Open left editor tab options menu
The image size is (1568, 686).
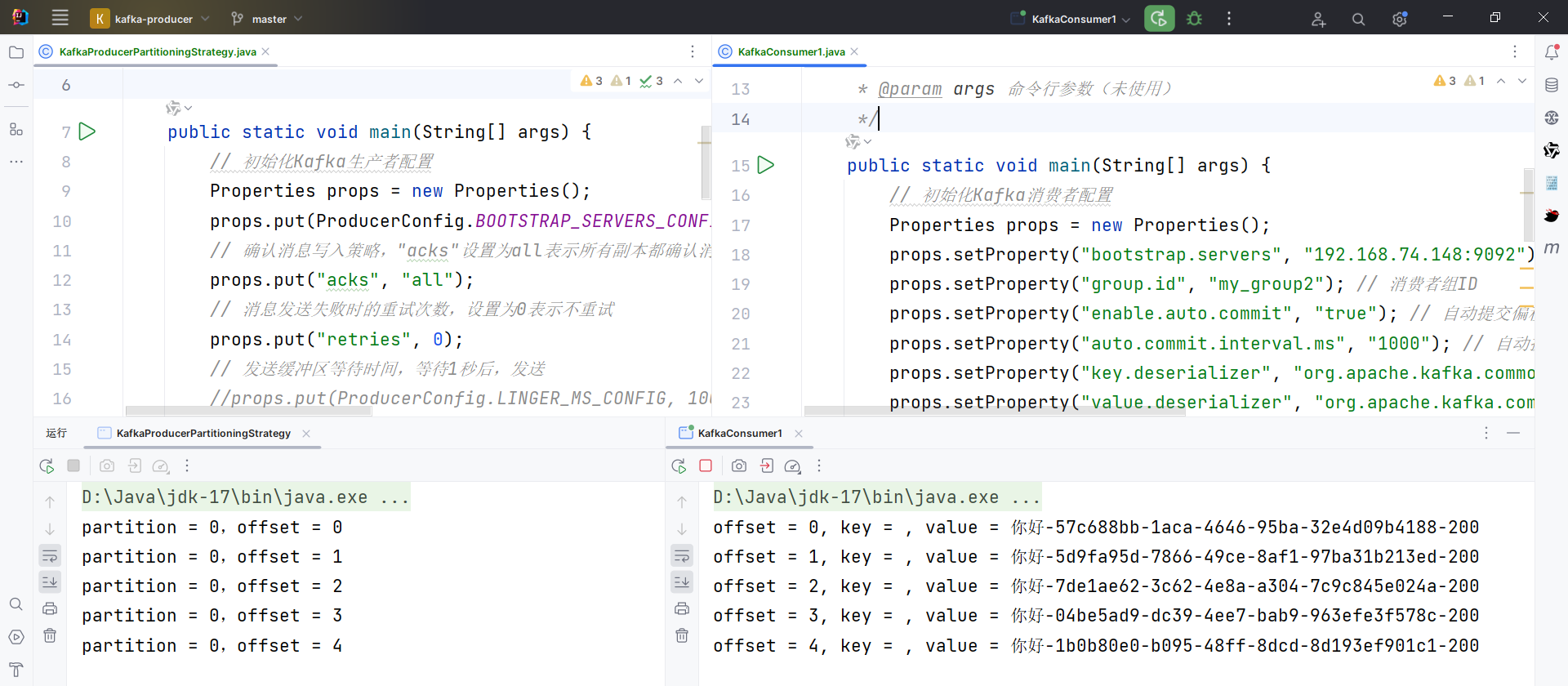click(x=693, y=51)
